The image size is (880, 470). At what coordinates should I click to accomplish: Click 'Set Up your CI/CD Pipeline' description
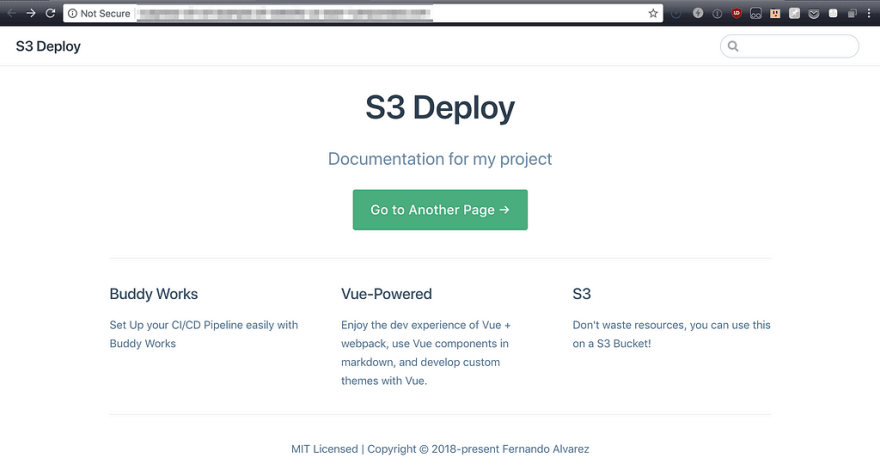[204, 334]
